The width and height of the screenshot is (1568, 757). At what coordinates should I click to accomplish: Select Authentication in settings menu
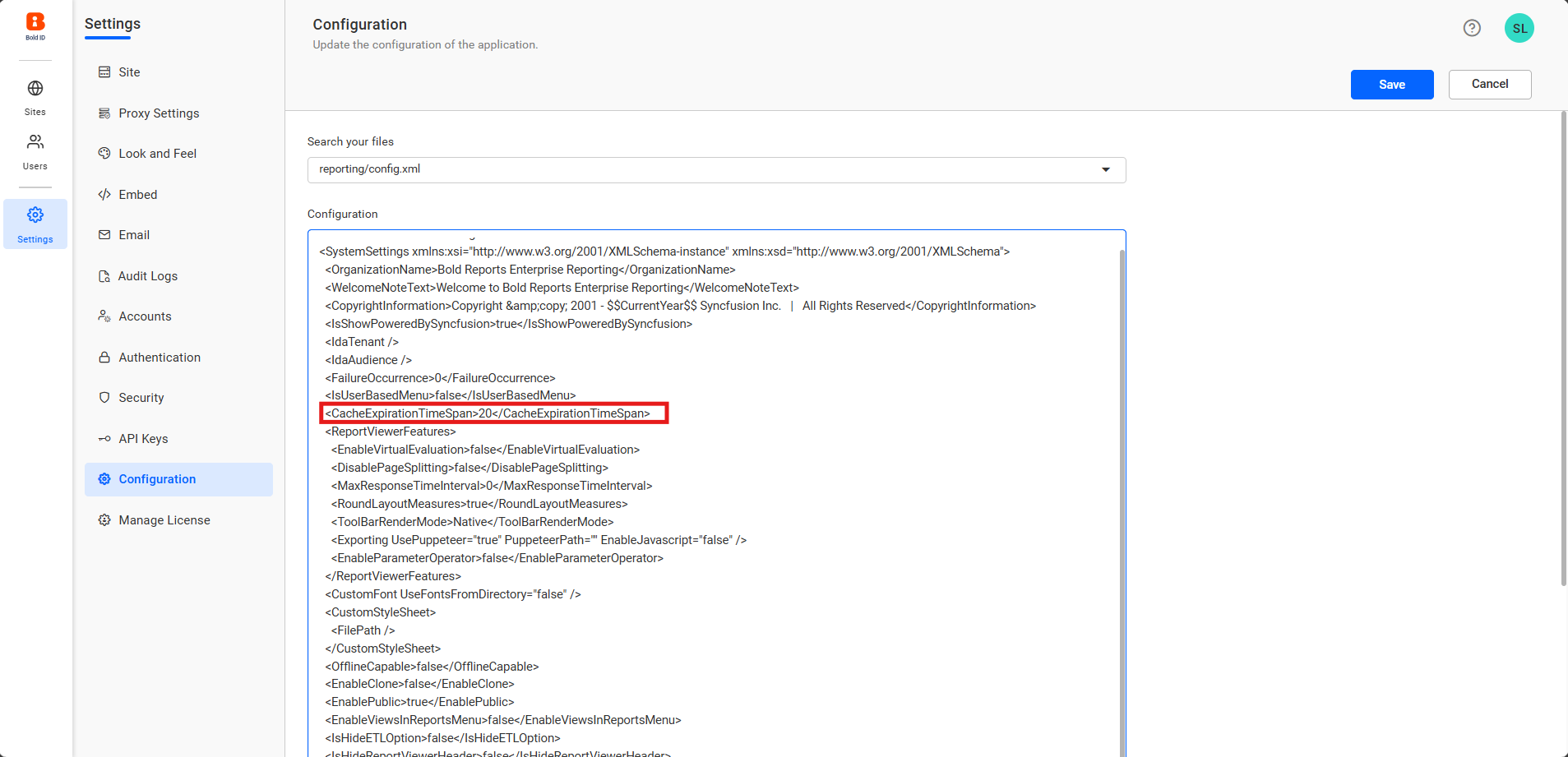click(160, 358)
